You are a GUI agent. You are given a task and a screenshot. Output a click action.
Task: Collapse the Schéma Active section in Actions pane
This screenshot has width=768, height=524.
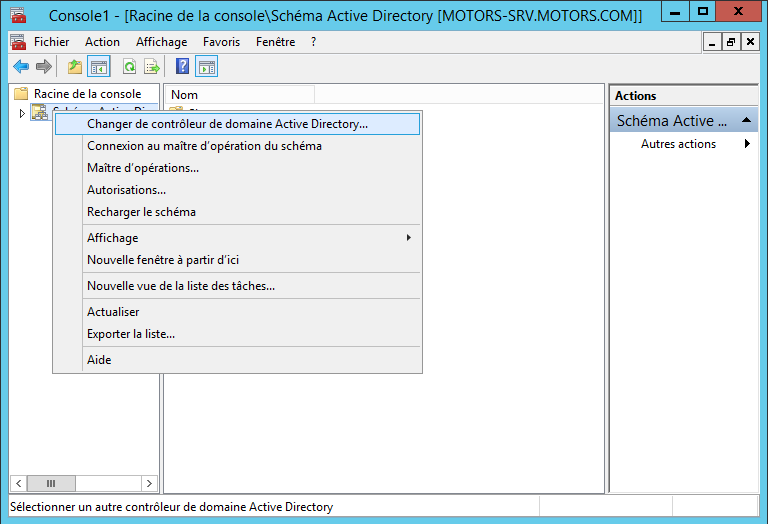click(x=745, y=121)
